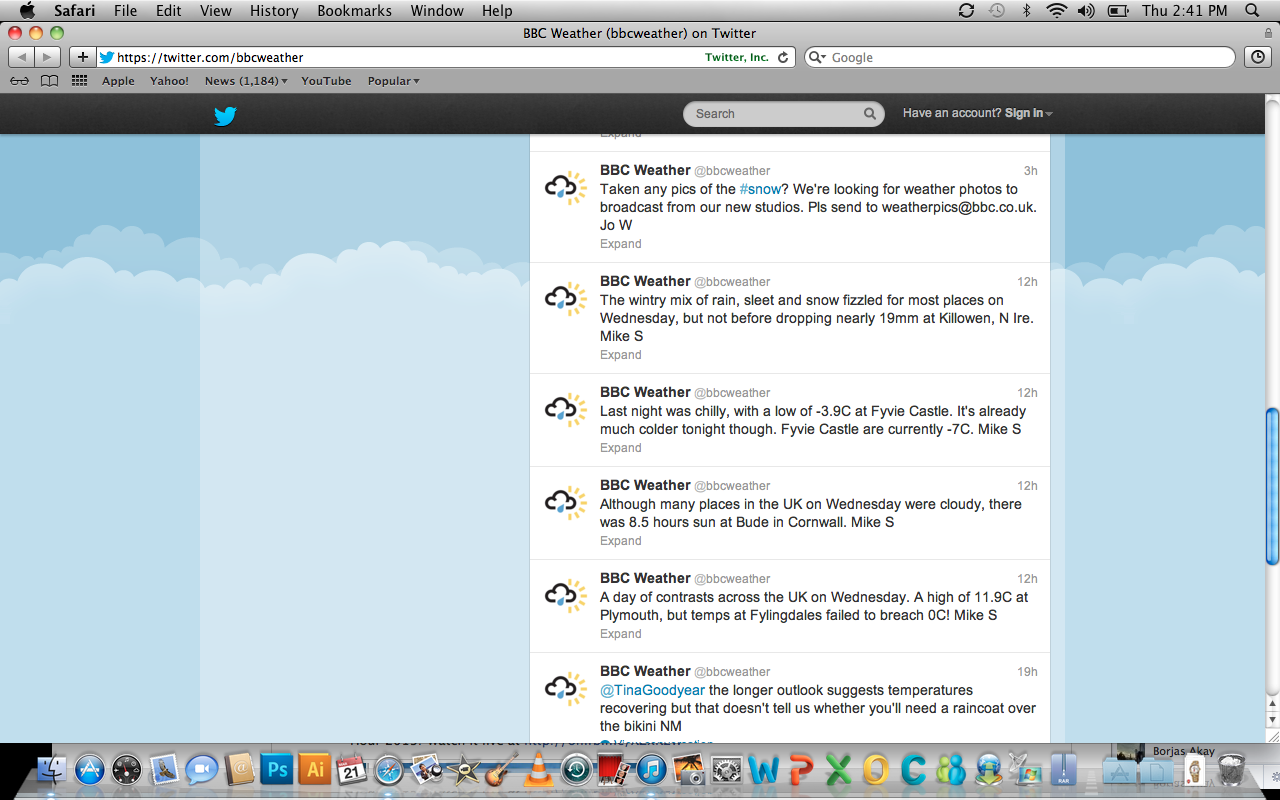Open iCal calendar in the Dock
1280x800 pixels.
(x=351, y=769)
